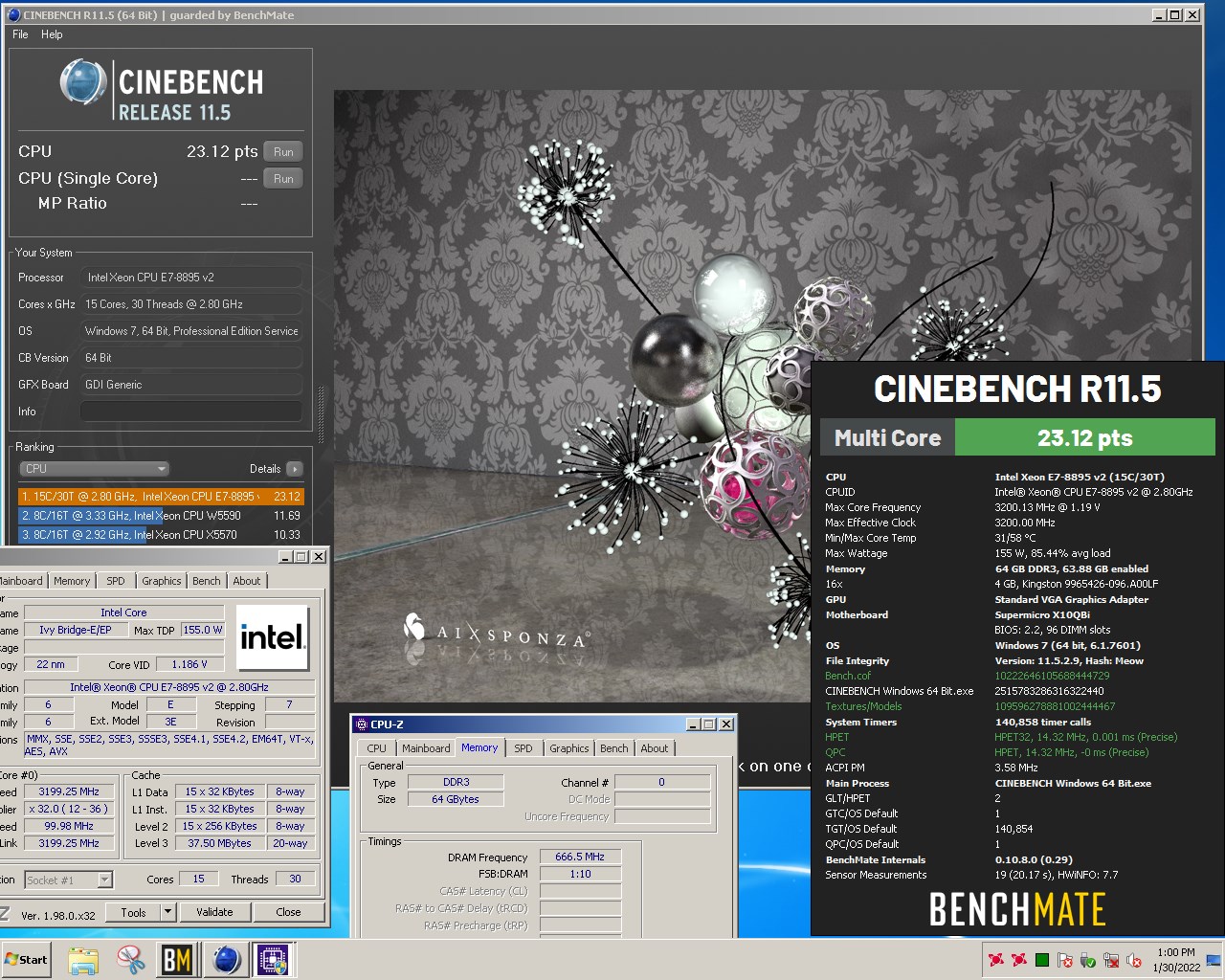
Task: Open the taskbar clock showing 1:00 PM
Action: (1175, 960)
